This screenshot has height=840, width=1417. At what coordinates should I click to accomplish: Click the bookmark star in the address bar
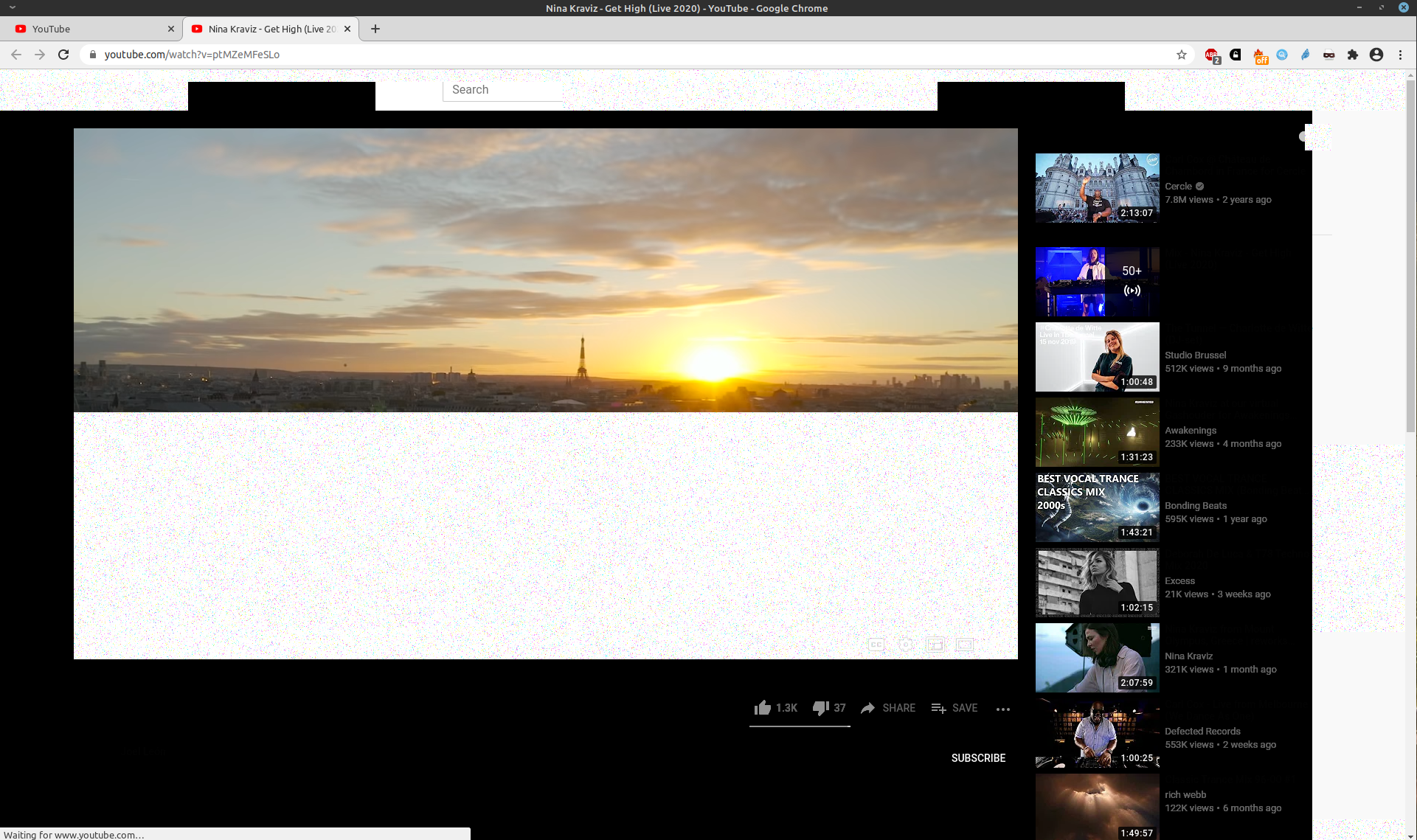tap(1180, 54)
